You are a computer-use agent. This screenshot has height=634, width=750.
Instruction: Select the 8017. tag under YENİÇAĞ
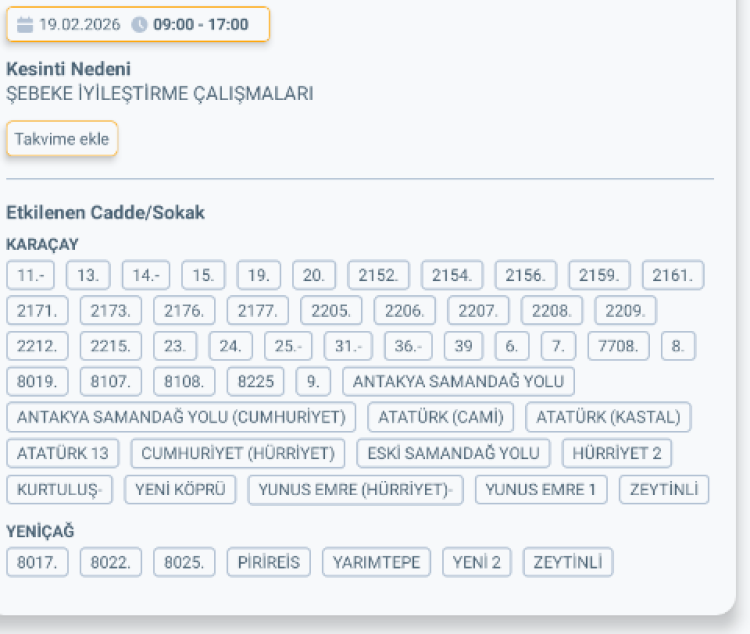coord(37,562)
